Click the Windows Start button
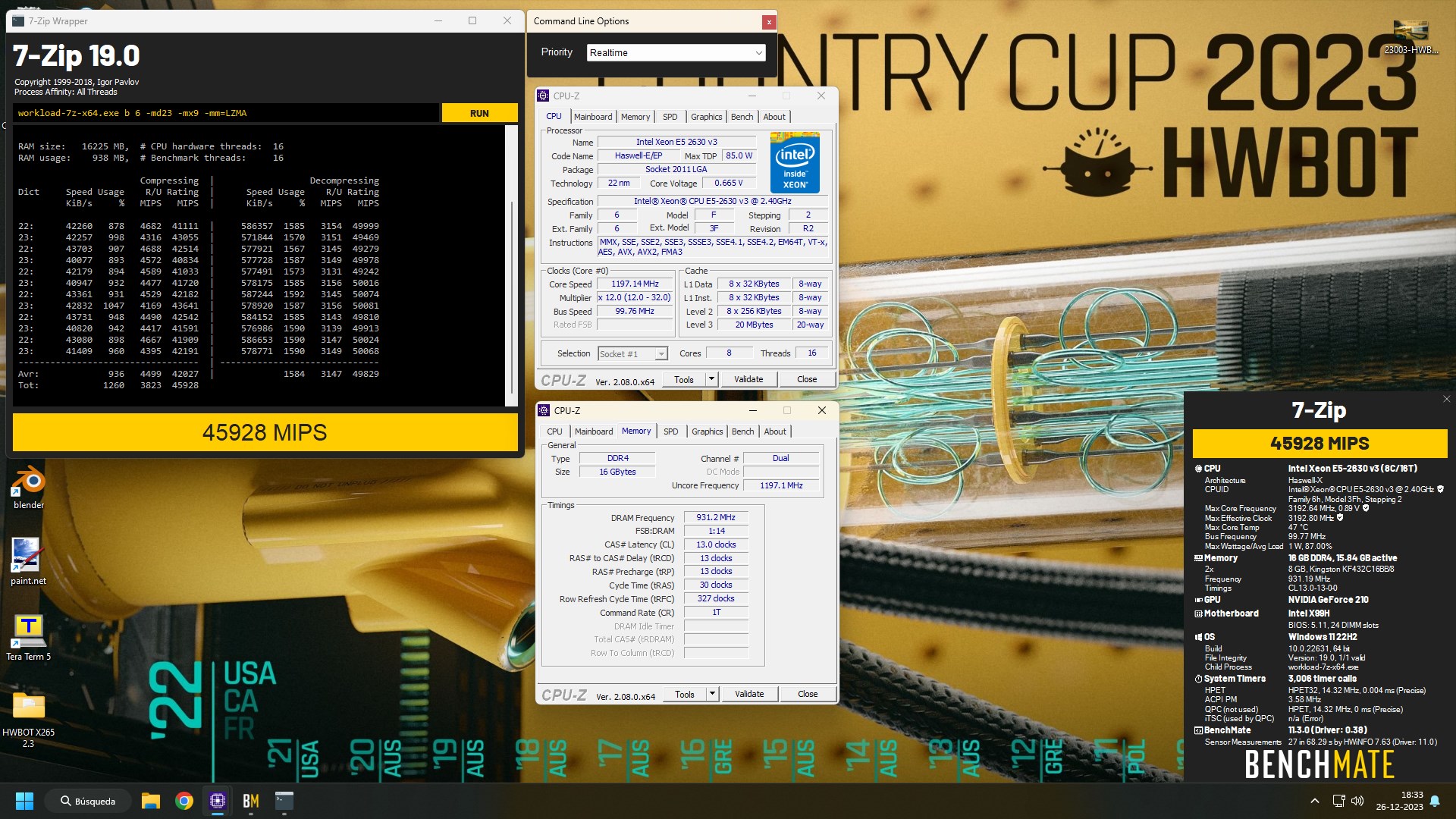Screen dimensions: 1456x819 (24, 801)
